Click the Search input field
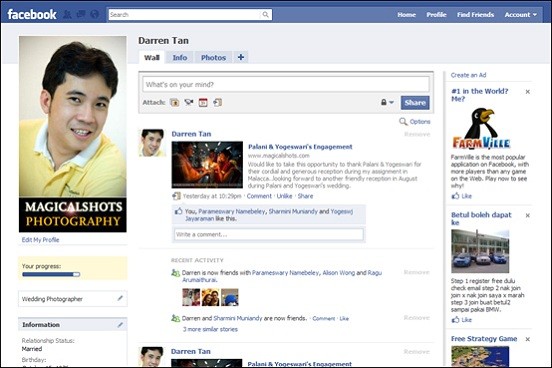Viewport: 552px width, 368px height. pos(185,14)
